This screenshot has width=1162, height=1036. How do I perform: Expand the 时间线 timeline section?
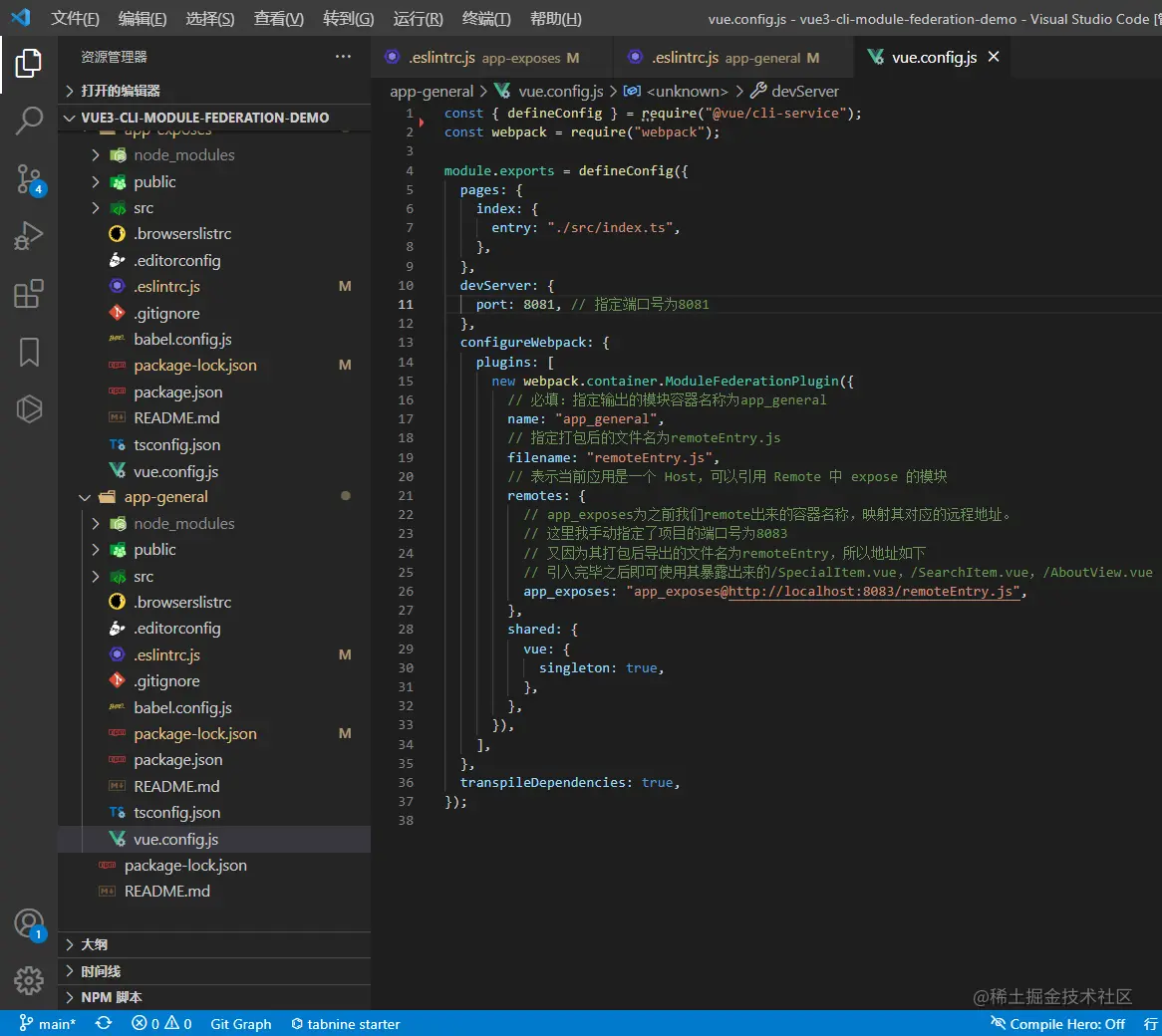(214, 971)
